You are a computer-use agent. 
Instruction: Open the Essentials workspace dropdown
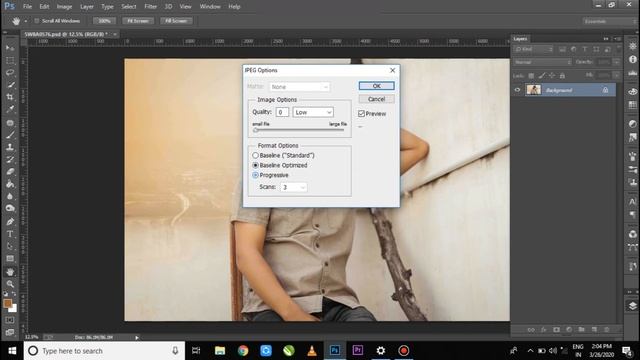coord(609,21)
